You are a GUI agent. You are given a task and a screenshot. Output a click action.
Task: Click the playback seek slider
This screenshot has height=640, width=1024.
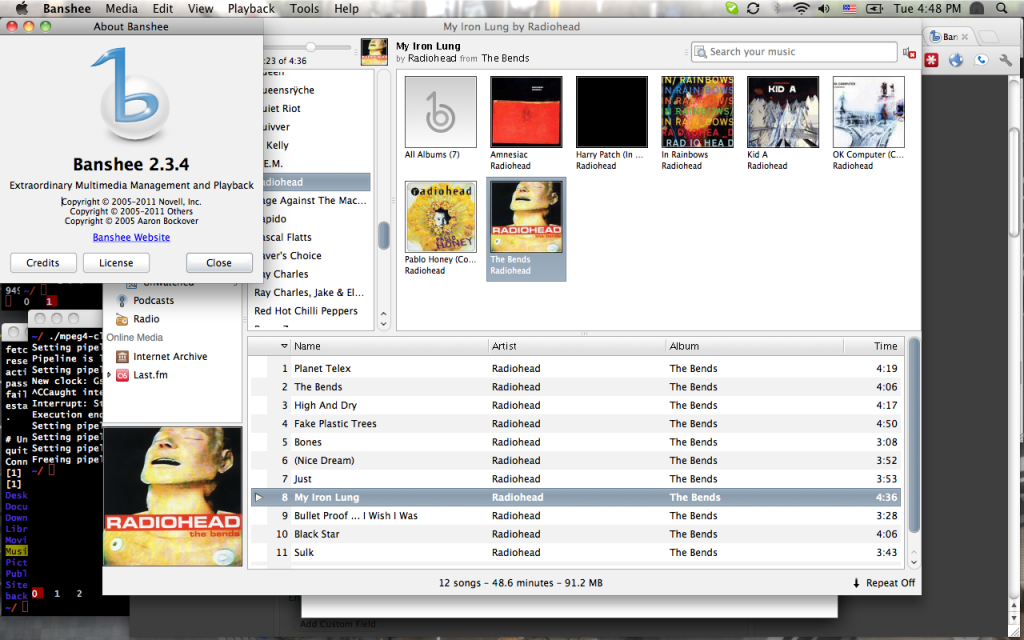311,47
